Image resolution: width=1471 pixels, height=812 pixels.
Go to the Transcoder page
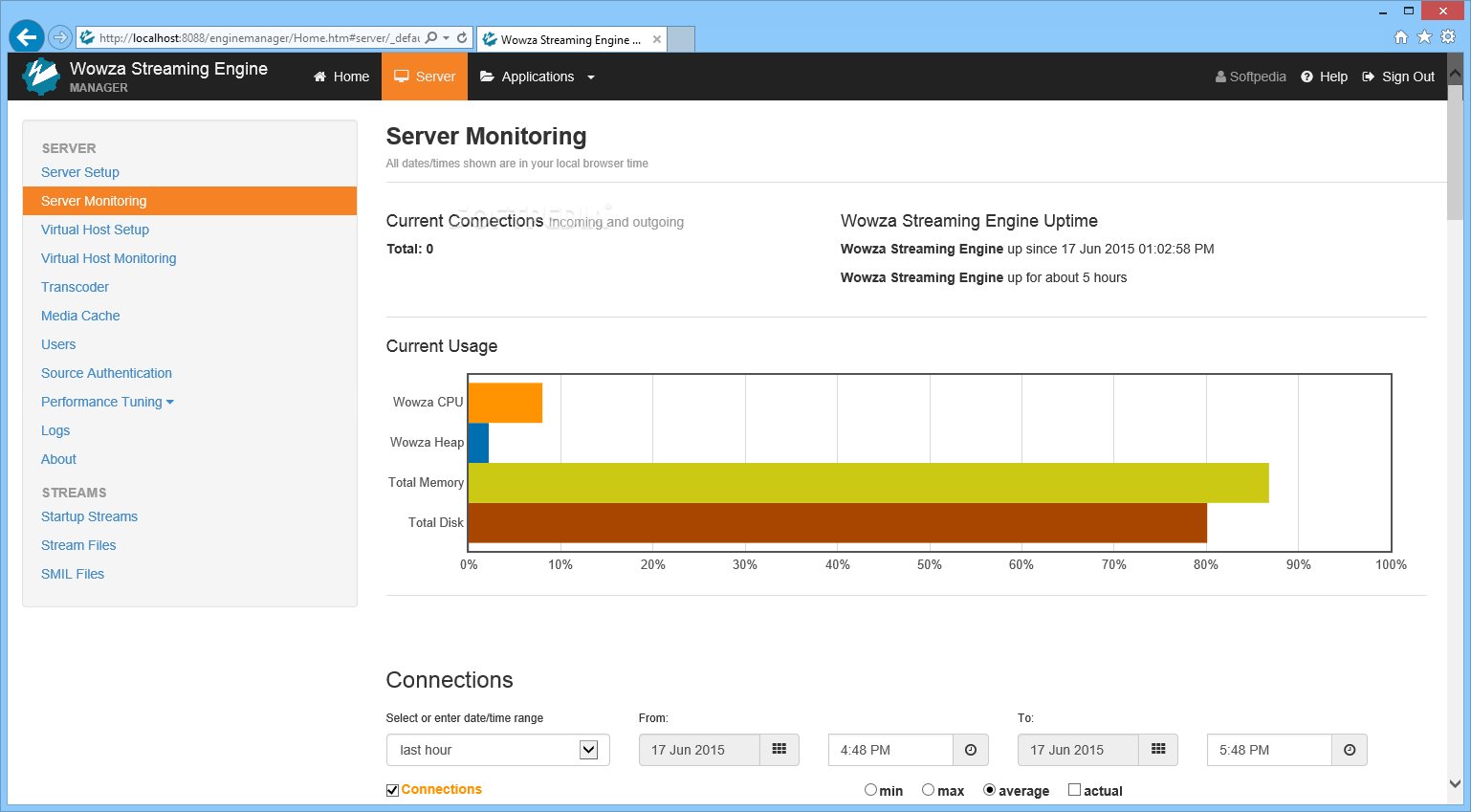tap(75, 287)
